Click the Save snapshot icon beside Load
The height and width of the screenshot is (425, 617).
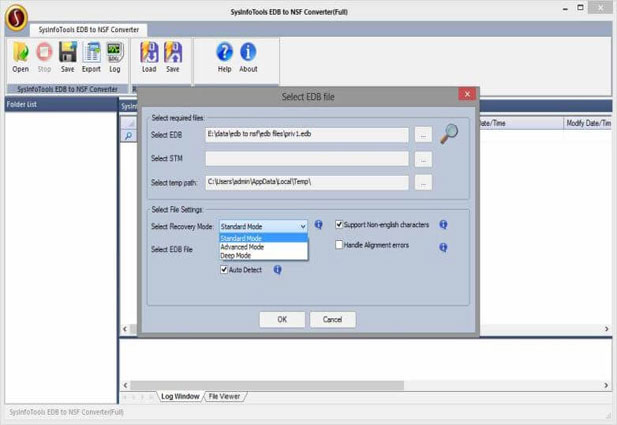173,52
